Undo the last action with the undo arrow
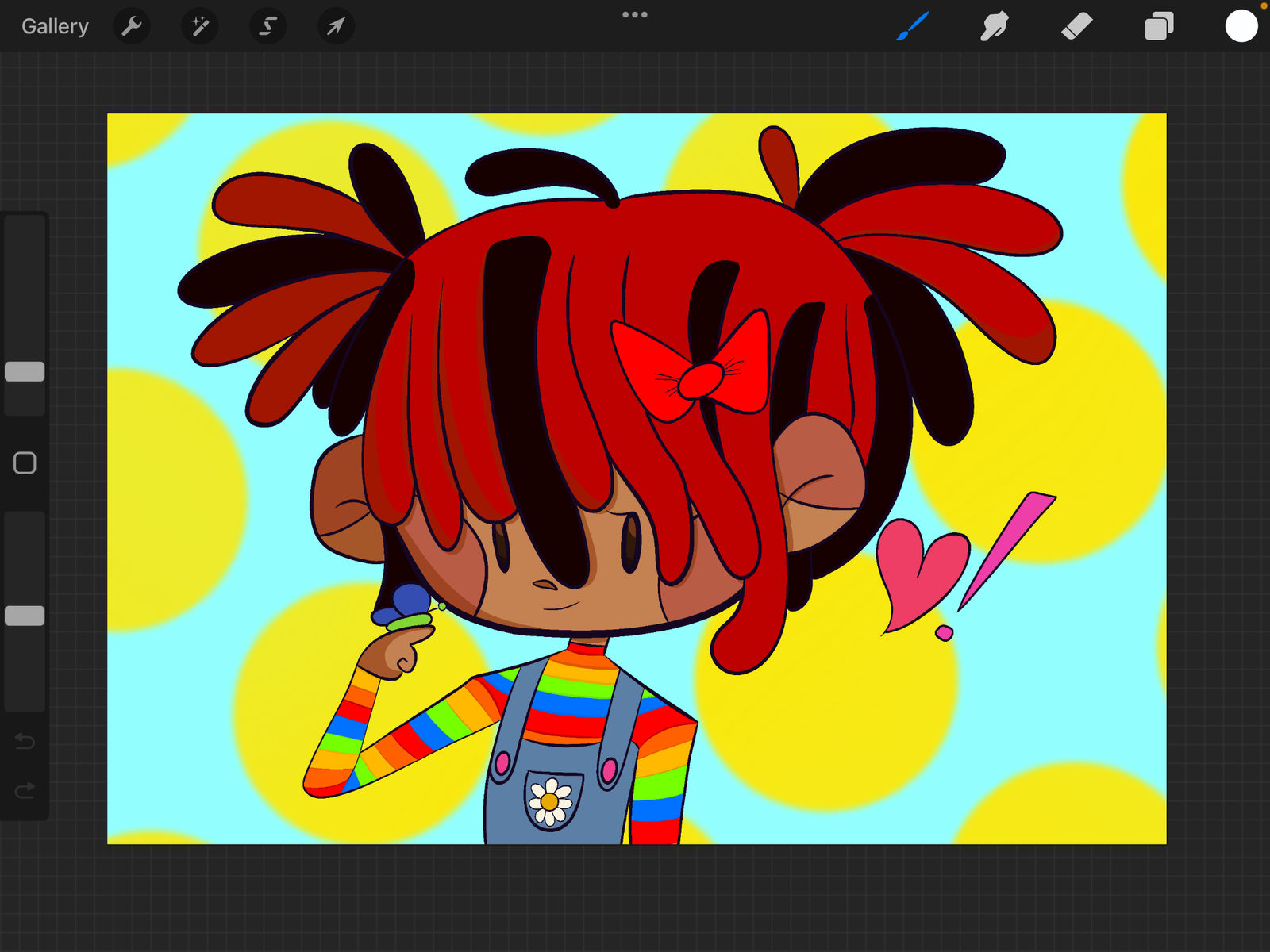The width and height of the screenshot is (1270, 952). click(x=25, y=742)
